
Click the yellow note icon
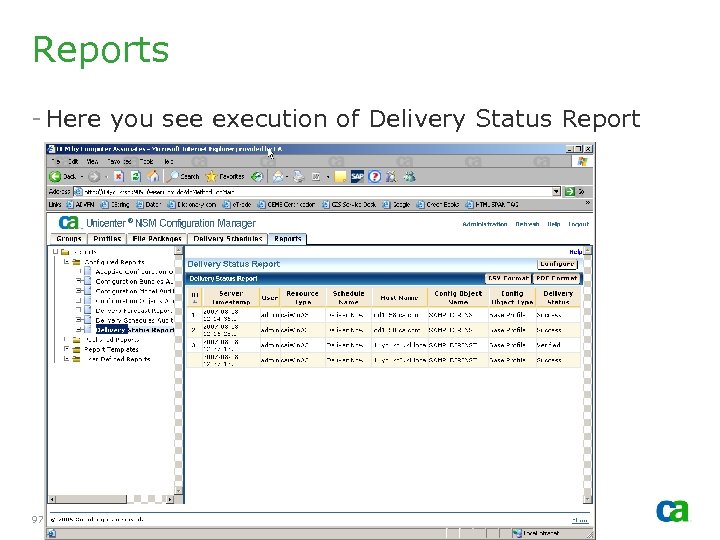tap(340, 176)
